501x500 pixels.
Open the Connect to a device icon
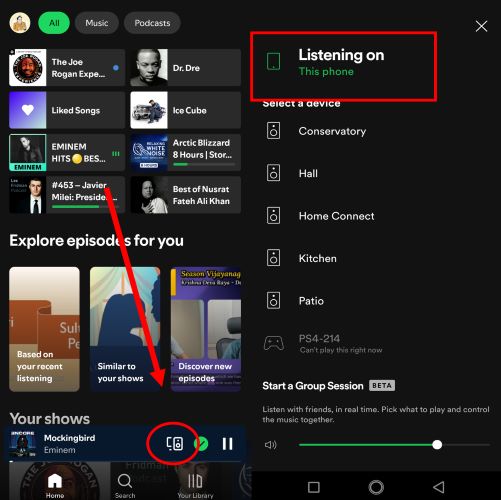(175, 444)
